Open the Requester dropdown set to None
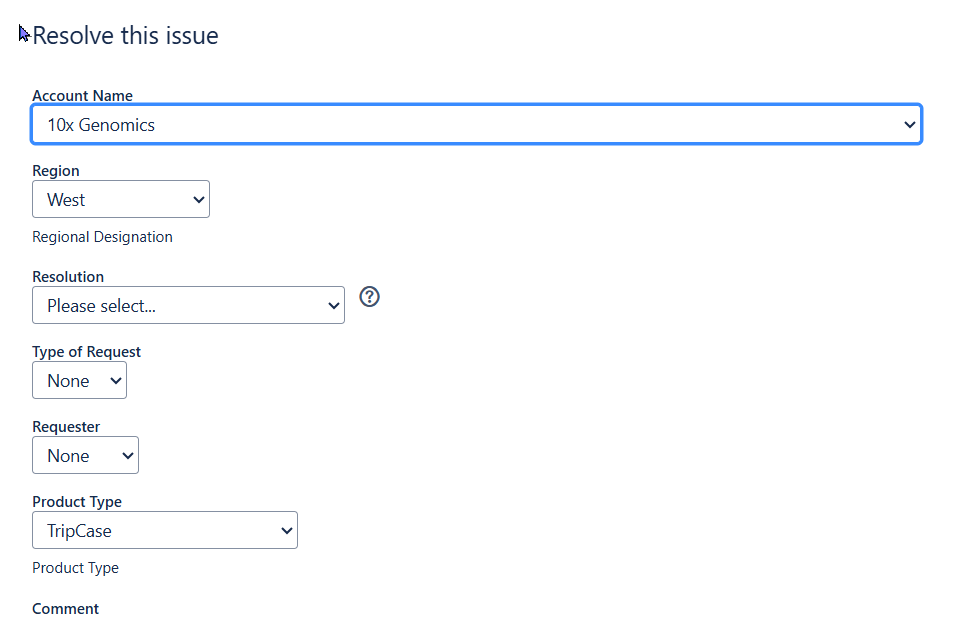The height and width of the screenshot is (619, 977). coord(85,455)
